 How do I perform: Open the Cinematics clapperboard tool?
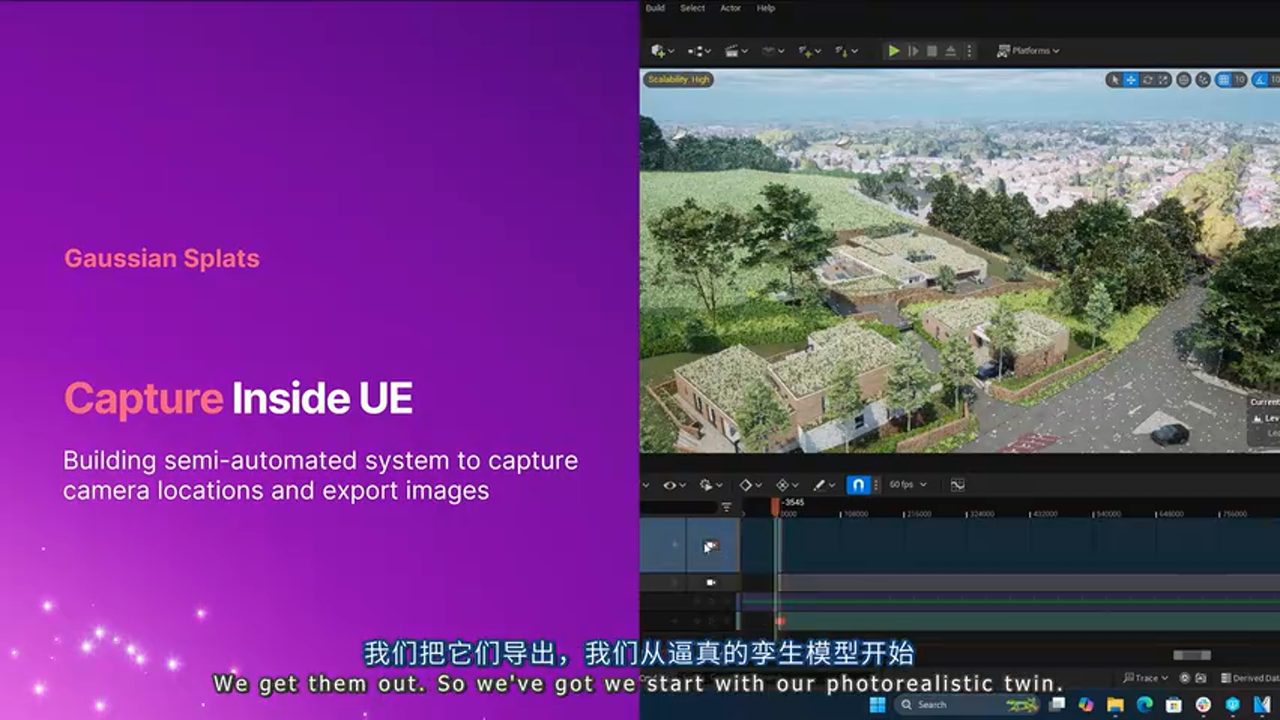tap(730, 50)
